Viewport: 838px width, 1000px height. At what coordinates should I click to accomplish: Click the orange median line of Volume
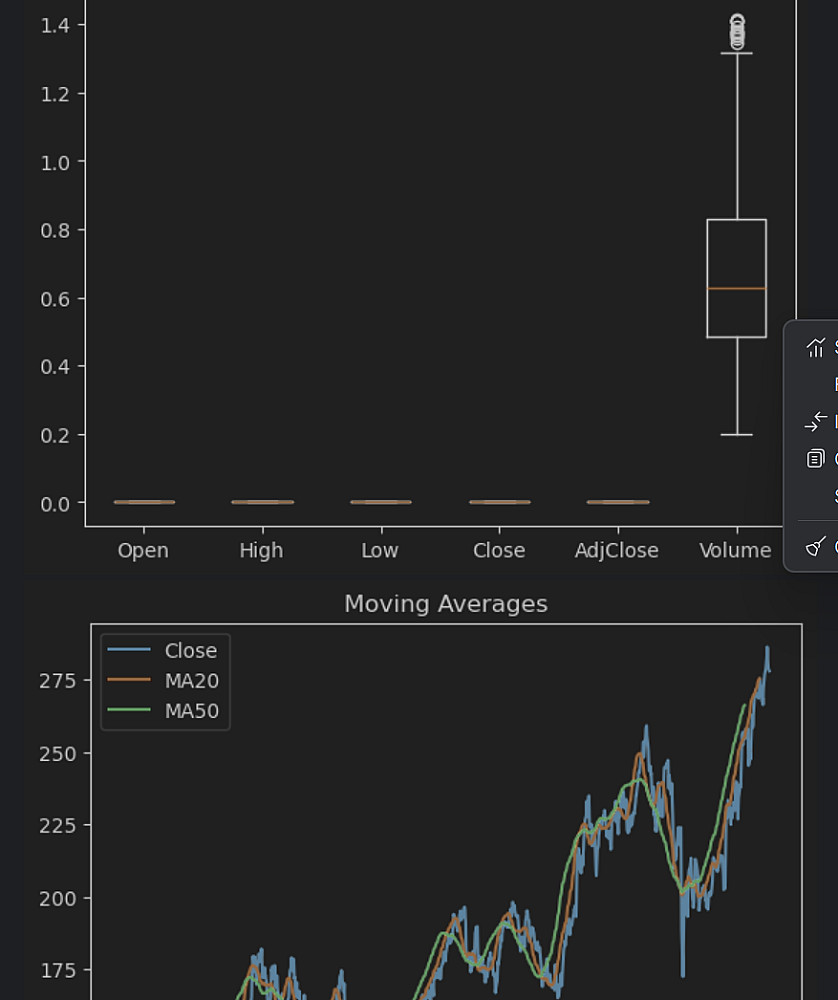click(737, 288)
